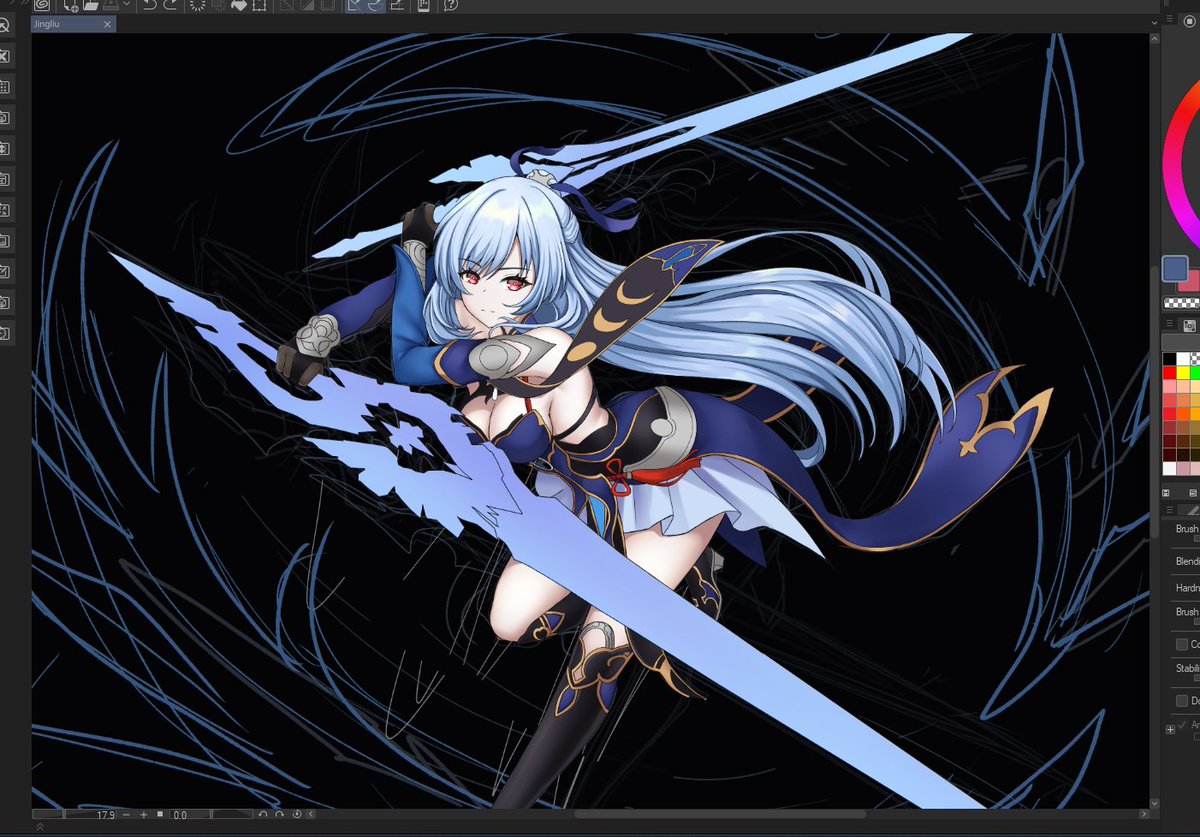
Task: Close the Jingliu canvas tab
Action: [107, 24]
